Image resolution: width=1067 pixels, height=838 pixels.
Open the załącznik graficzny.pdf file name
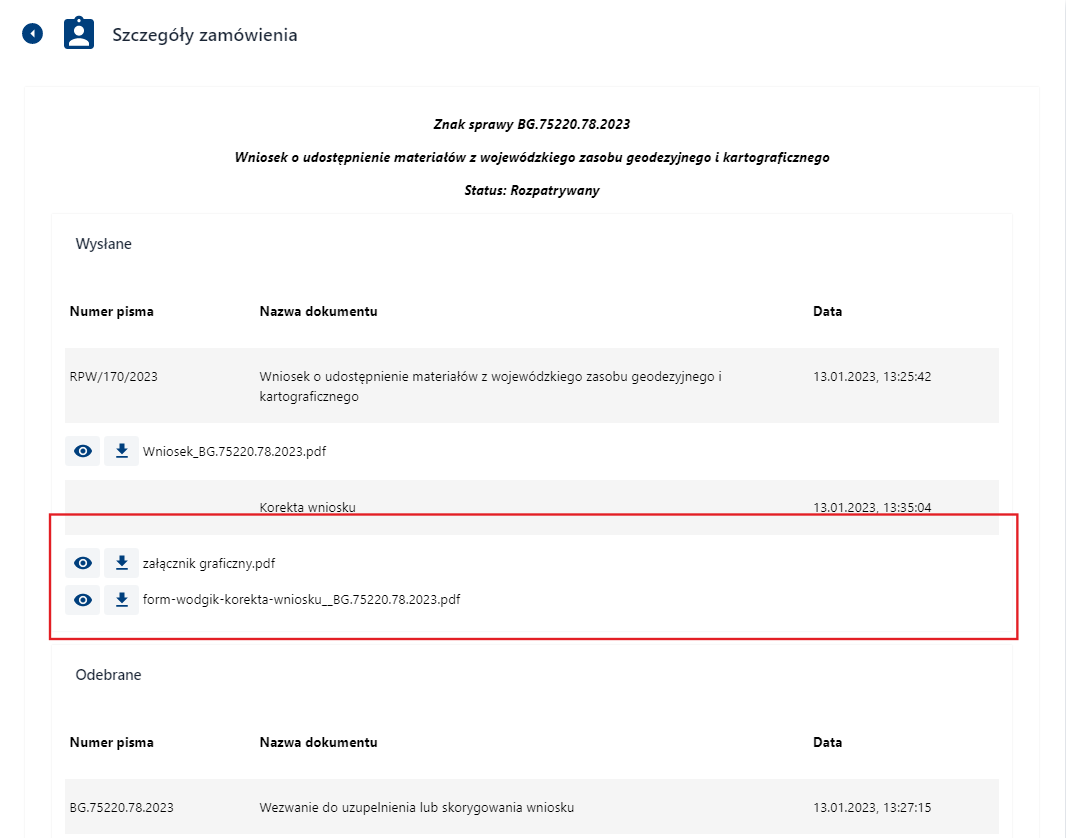208,564
